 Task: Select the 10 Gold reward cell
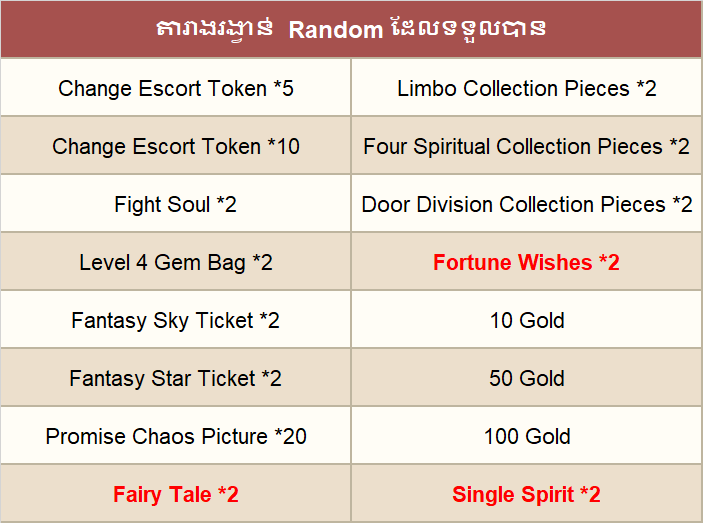tap(526, 320)
